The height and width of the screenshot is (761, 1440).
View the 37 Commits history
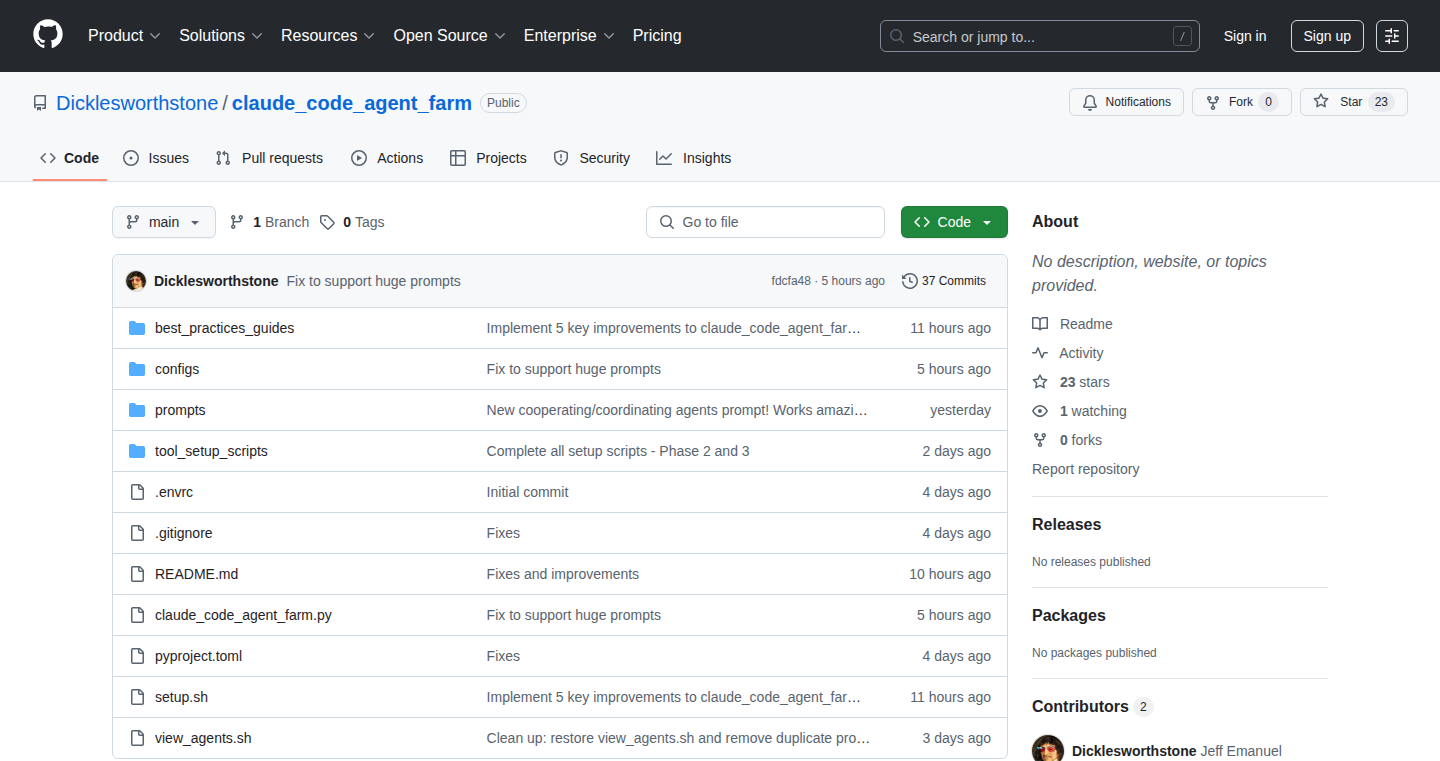click(x=944, y=281)
